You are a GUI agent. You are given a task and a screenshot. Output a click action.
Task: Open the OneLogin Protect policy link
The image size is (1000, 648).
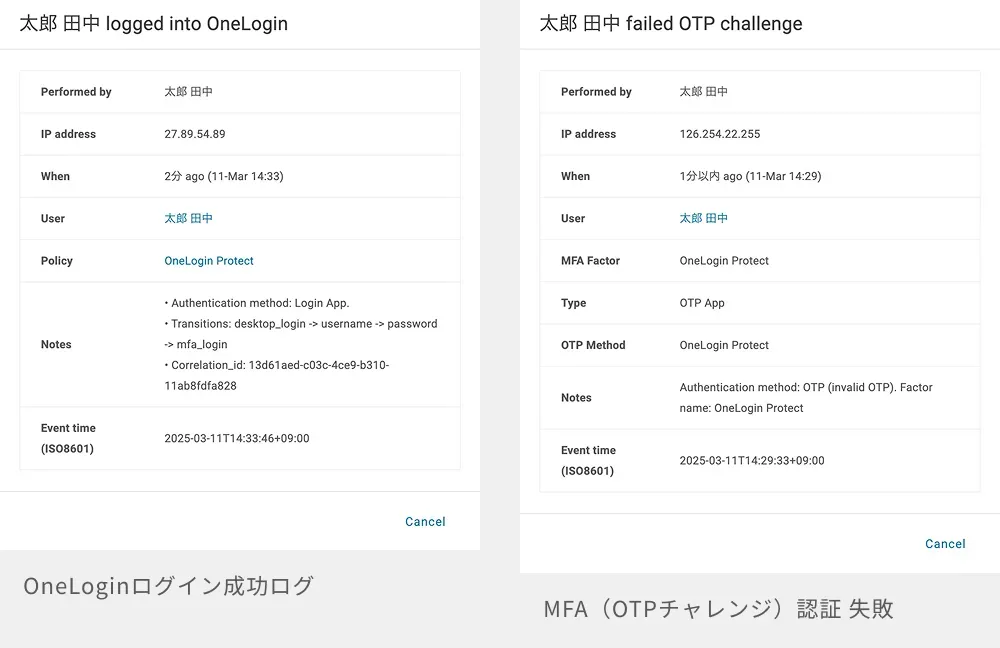(x=209, y=261)
